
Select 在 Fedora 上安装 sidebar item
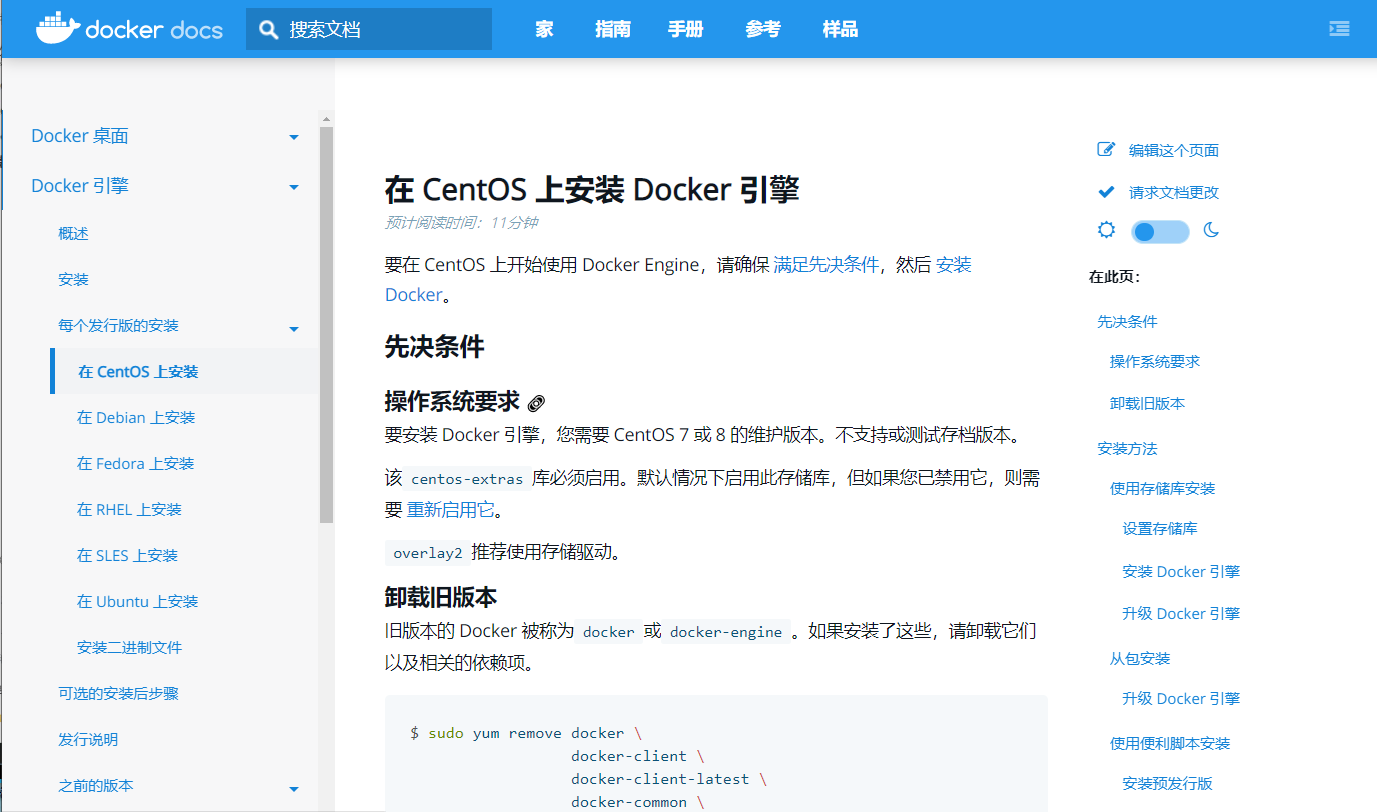point(136,463)
